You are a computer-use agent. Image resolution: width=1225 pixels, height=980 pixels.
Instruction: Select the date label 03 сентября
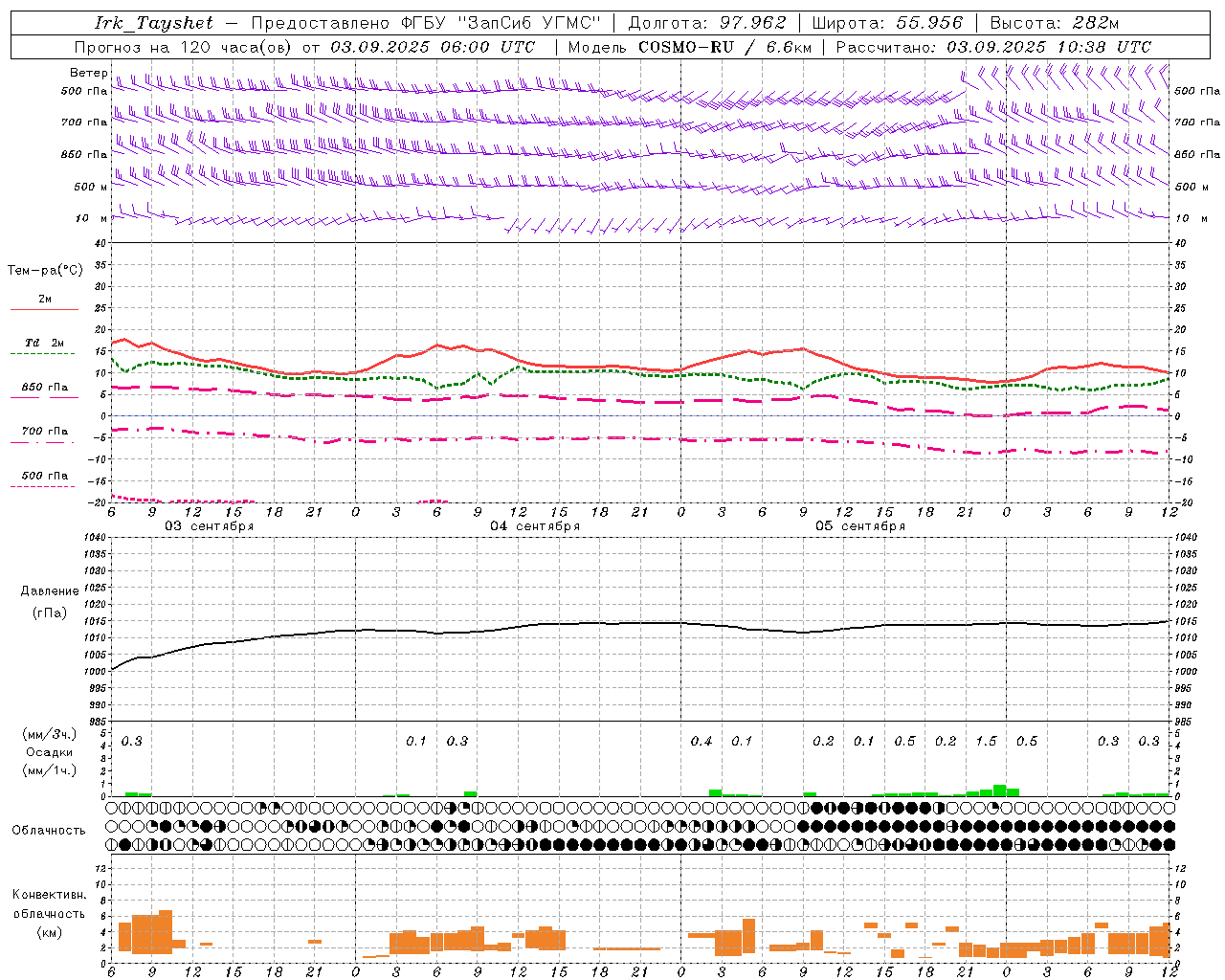[209, 526]
